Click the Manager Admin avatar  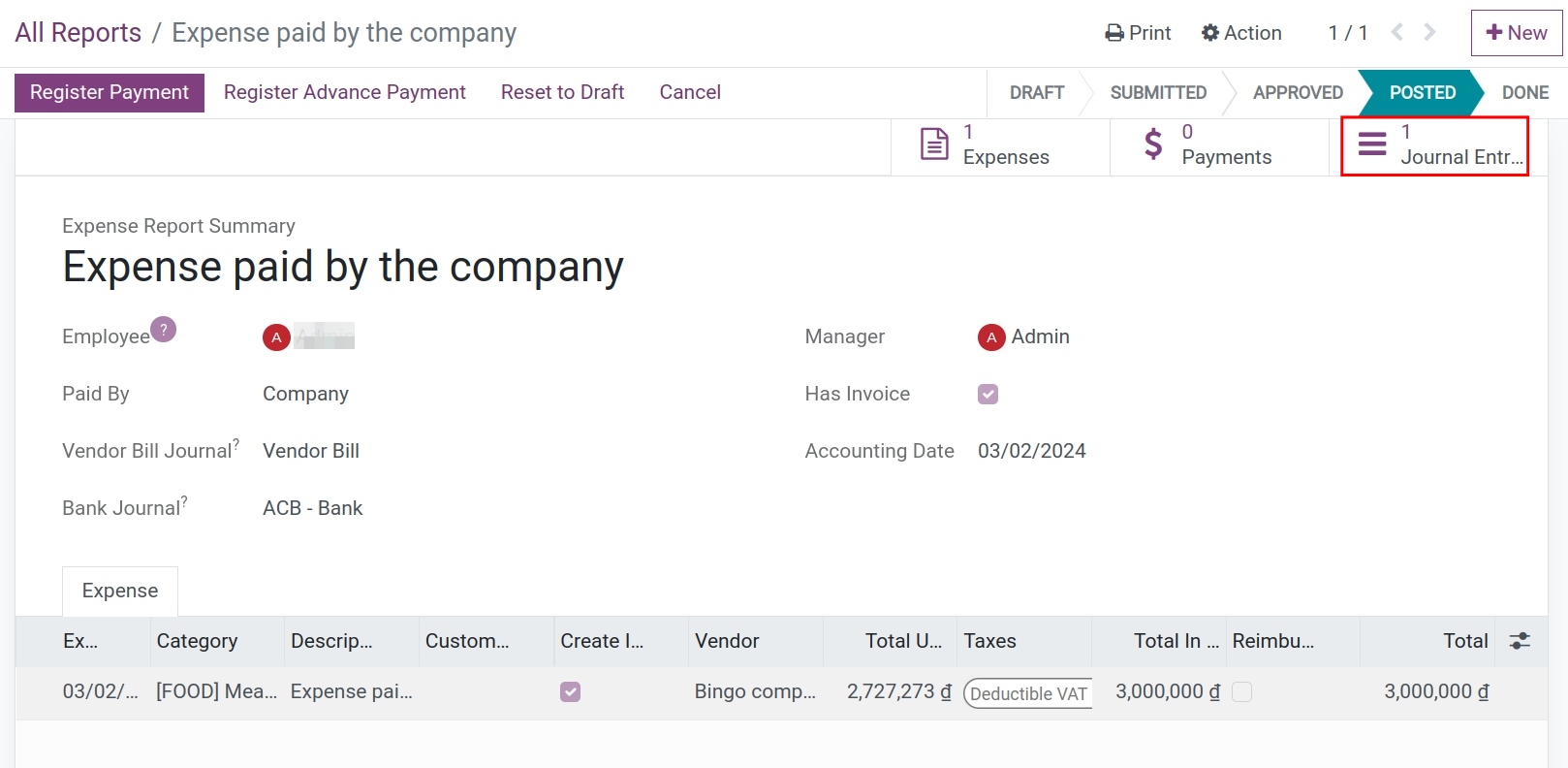(x=991, y=337)
